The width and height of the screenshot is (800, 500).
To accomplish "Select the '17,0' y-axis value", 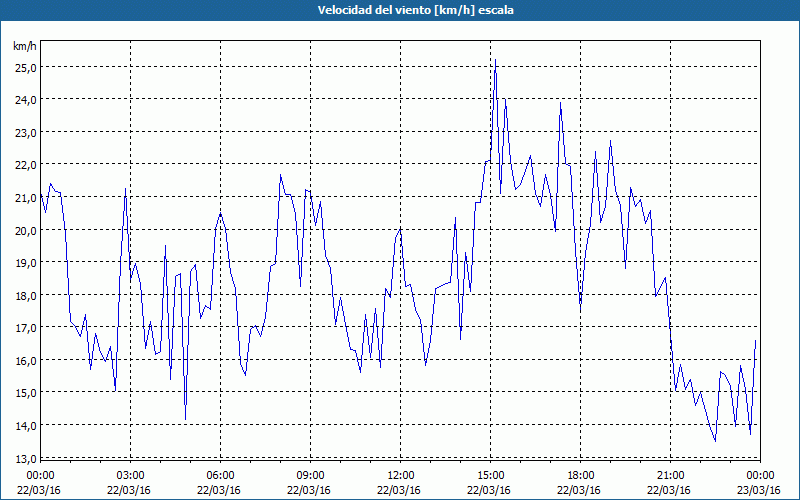I will pyautogui.click(x=24, y=328).
